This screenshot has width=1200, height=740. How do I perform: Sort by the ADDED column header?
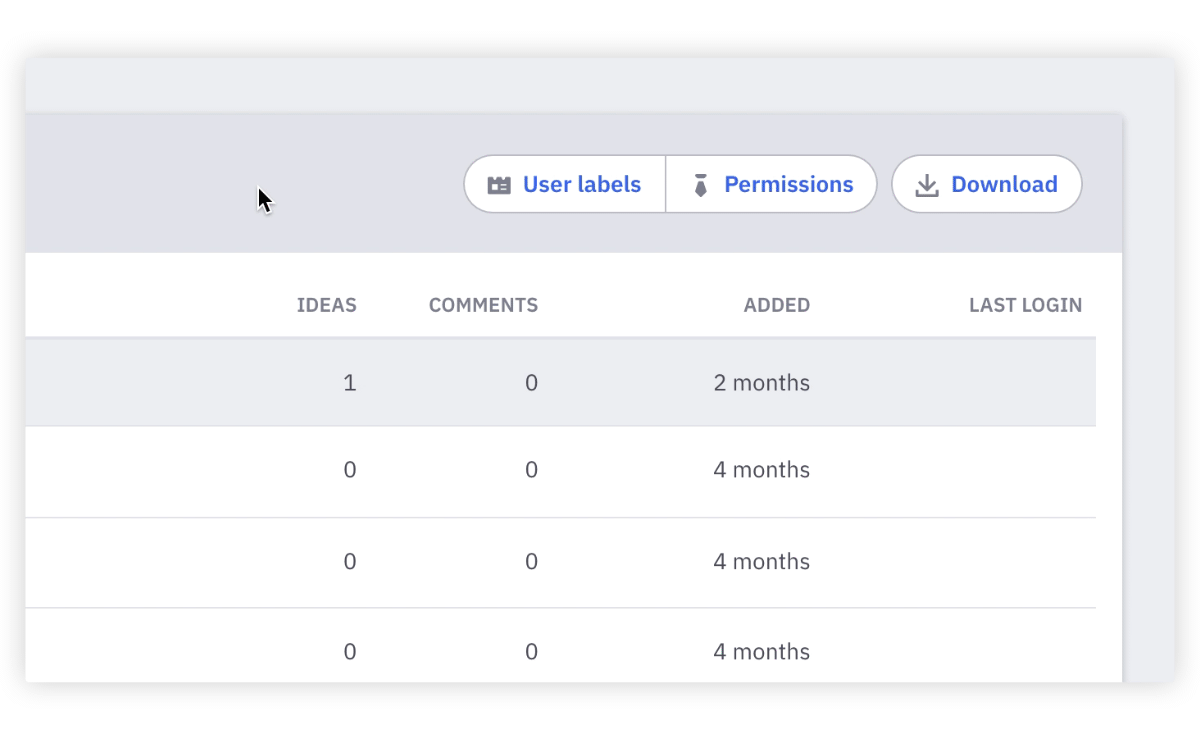777,305
